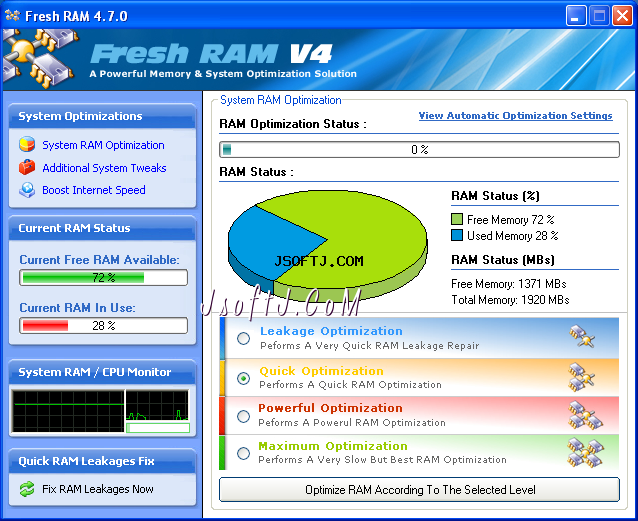638x521 pixels.
Task: Click the blue Used Memory legend swatch
Action: pyautogui.click(x=457, y=235)
